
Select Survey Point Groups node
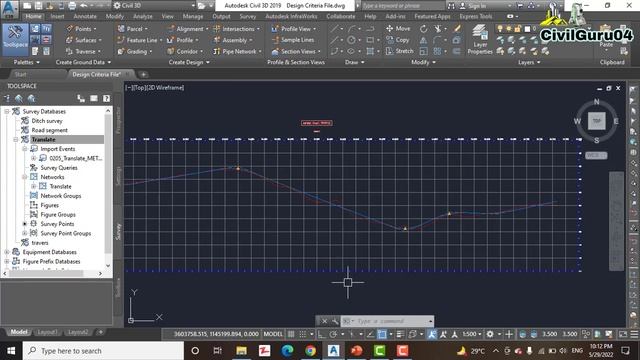[x=65, y=233]
